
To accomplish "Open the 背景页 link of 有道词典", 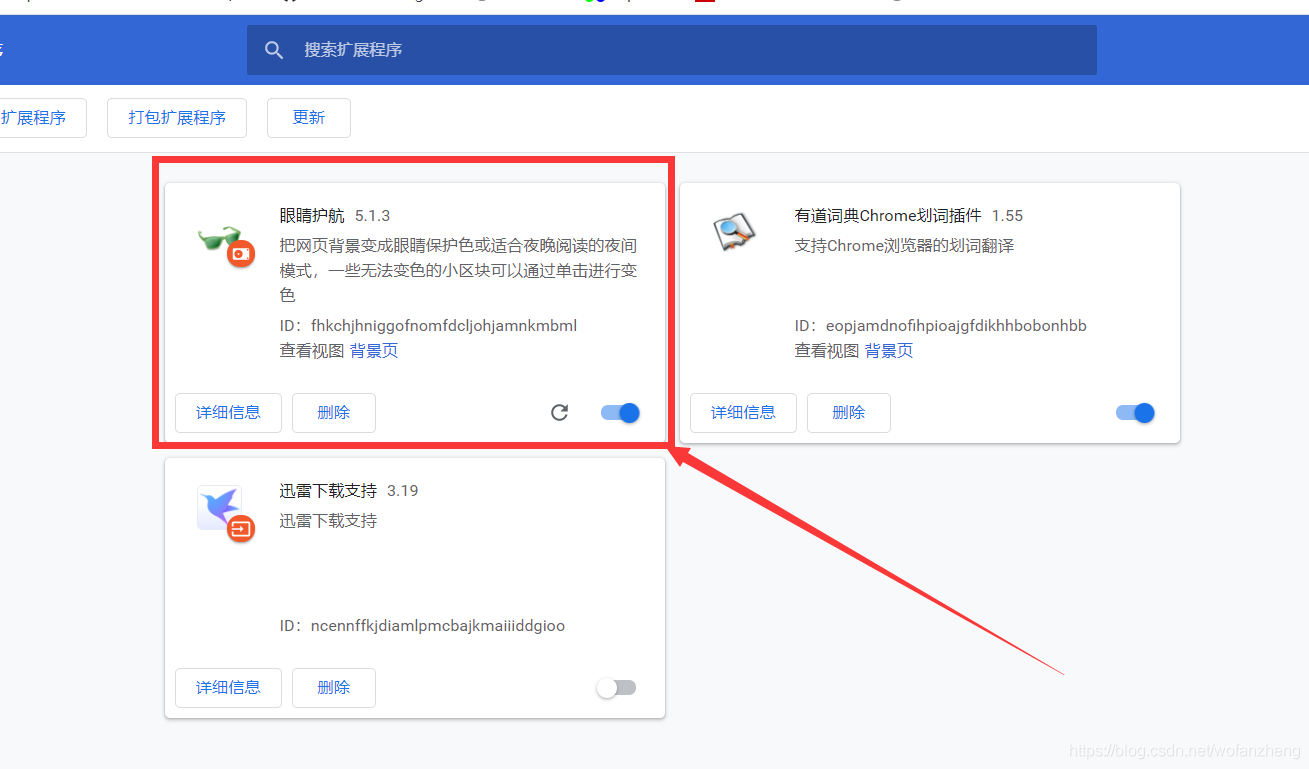I will (888, 350).
